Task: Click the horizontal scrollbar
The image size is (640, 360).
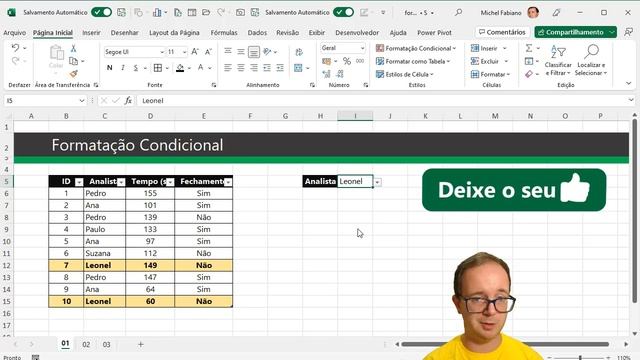Action: (x=505, y=344)
